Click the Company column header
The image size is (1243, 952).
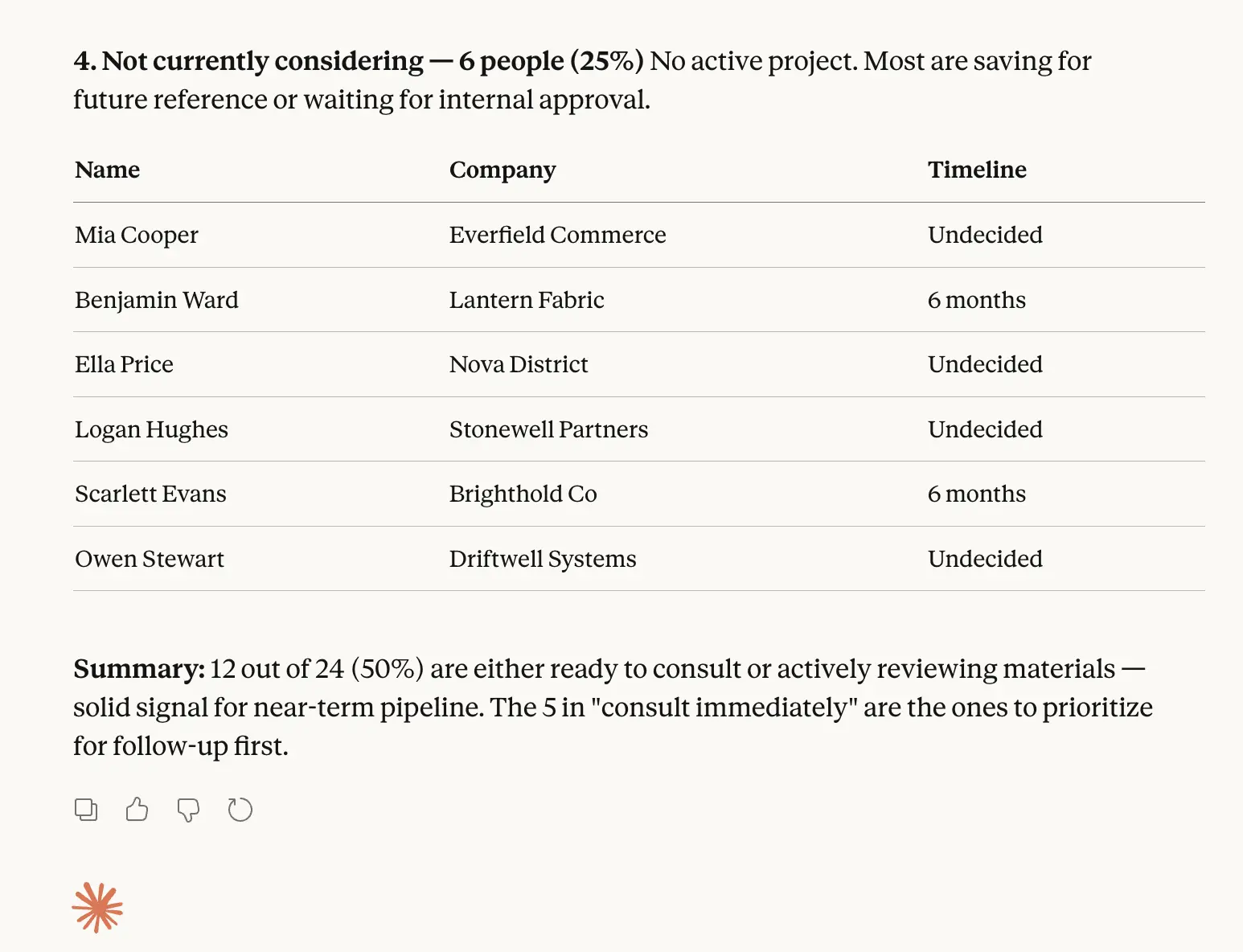coord(503,170)
